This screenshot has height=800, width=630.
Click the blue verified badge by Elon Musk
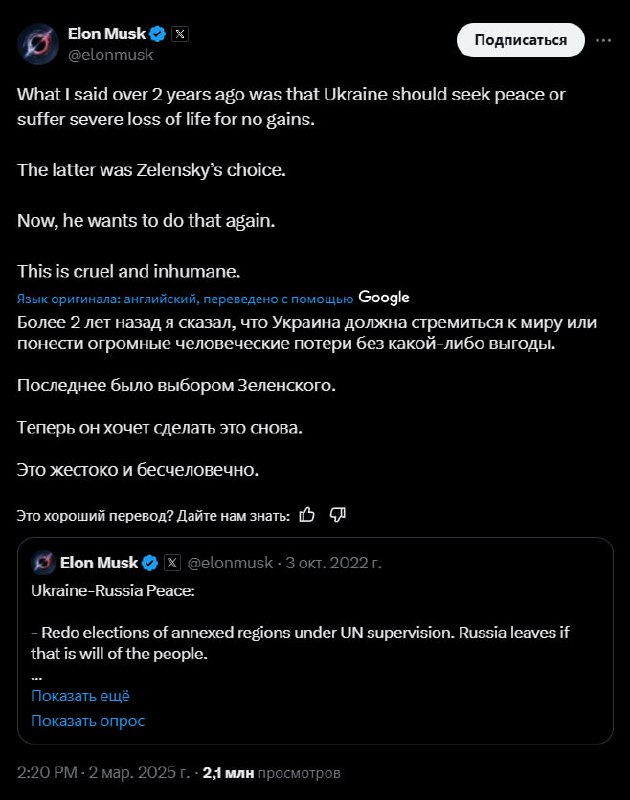point(157,33)
